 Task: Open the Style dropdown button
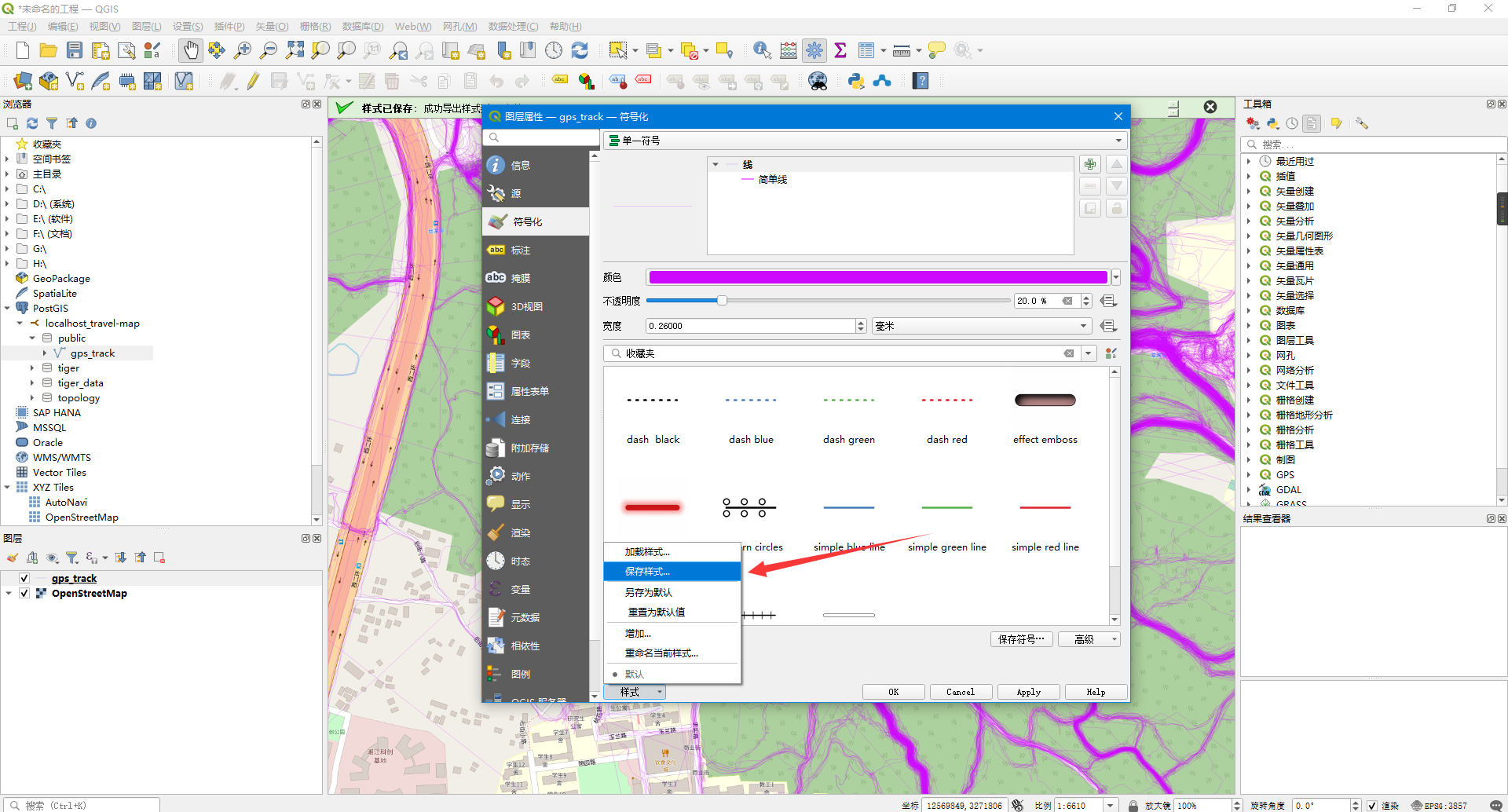pos(635,692)
